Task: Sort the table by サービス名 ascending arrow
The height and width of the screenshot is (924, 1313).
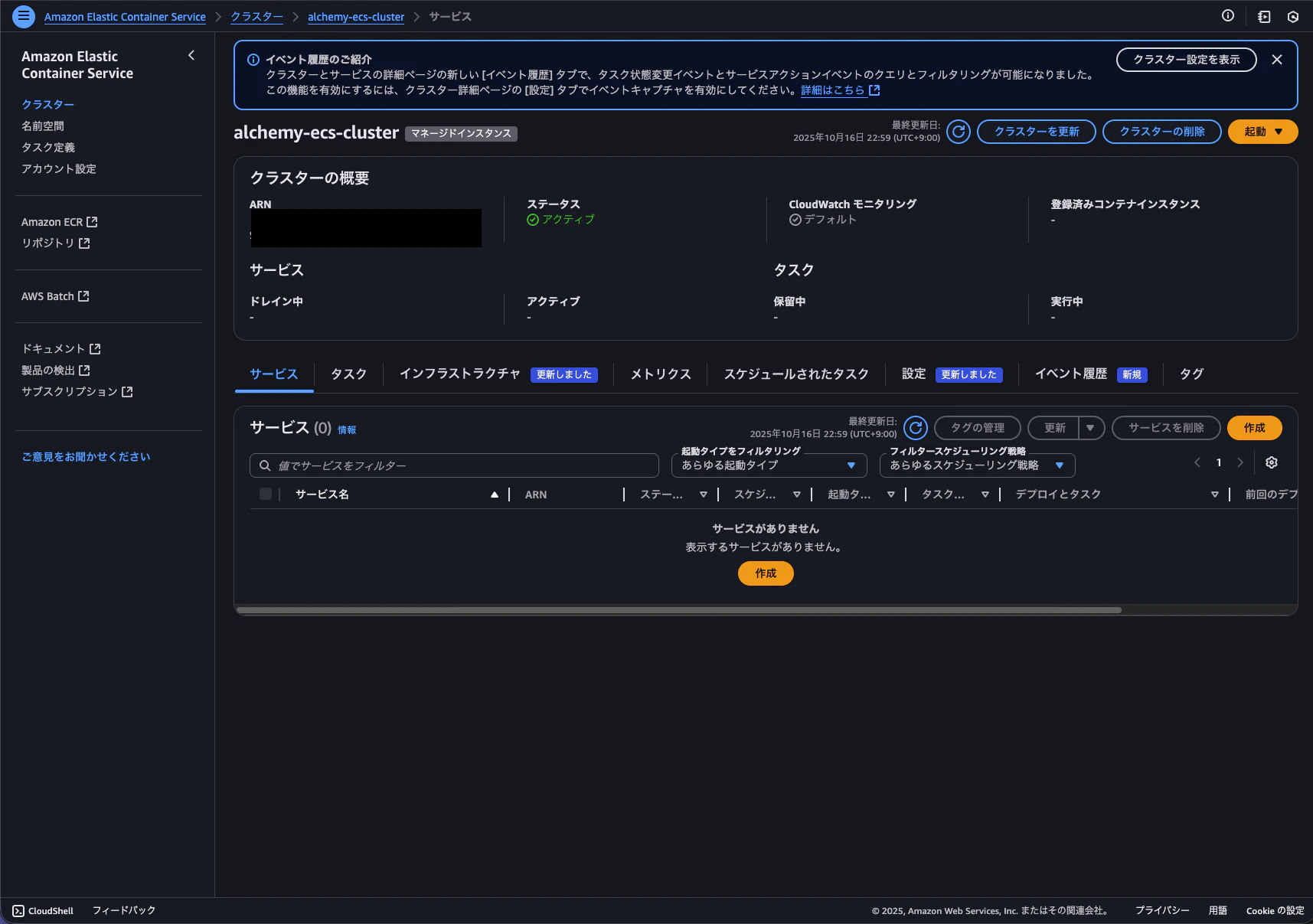Action: coord(495,495)
